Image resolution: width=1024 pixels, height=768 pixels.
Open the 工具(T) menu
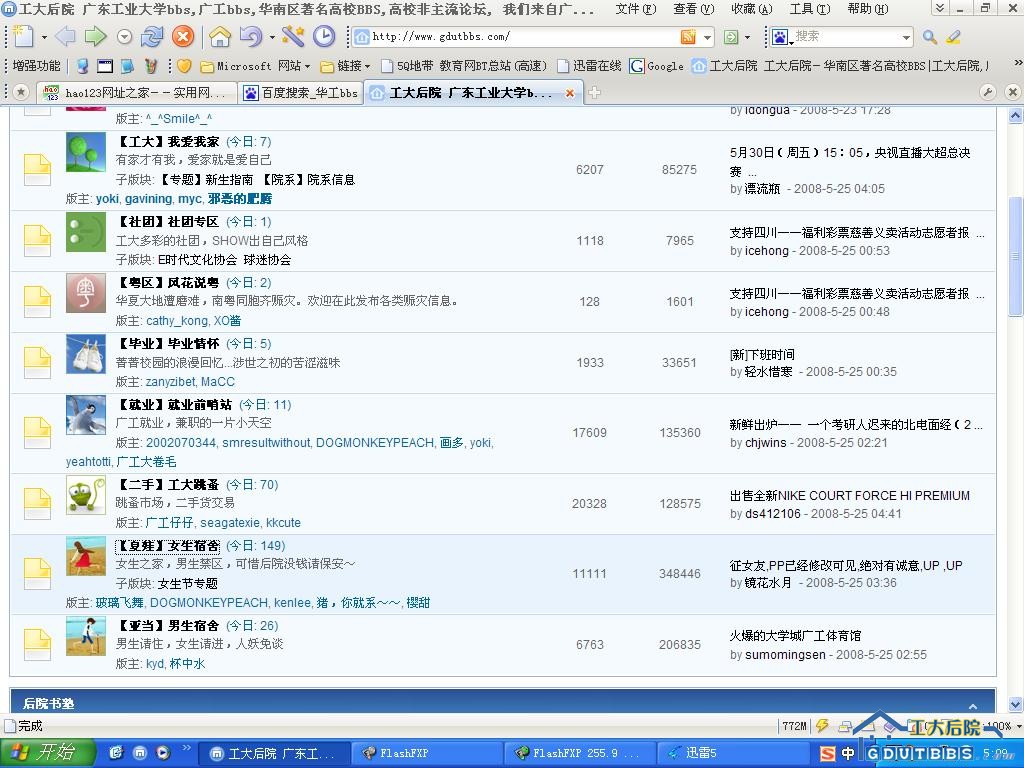coord(809,9)
